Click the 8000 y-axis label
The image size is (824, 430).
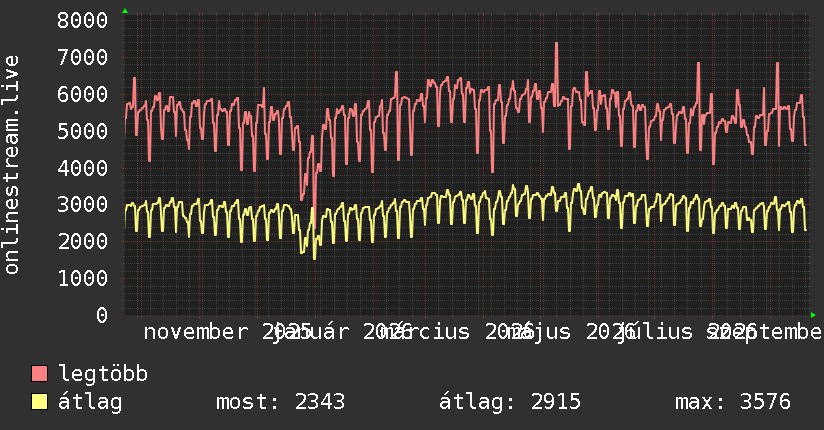click(83, 21)
